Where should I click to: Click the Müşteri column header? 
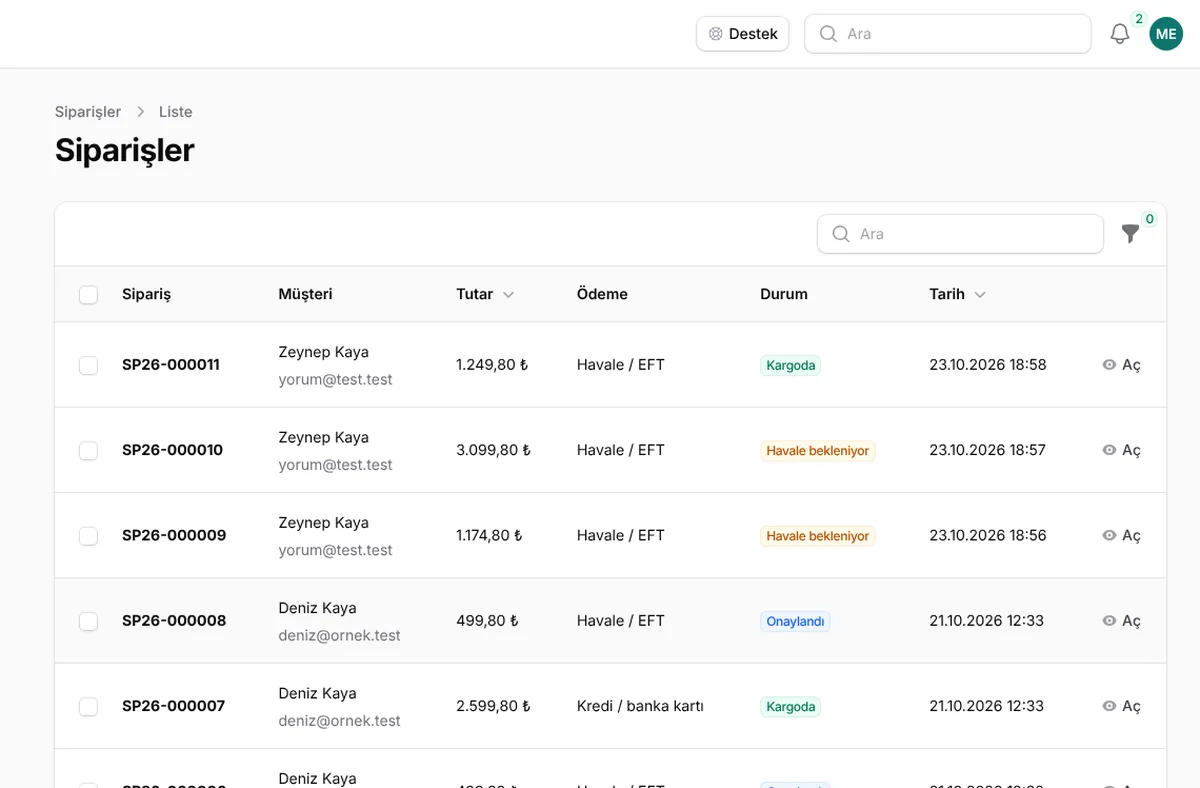click(305, 294)
